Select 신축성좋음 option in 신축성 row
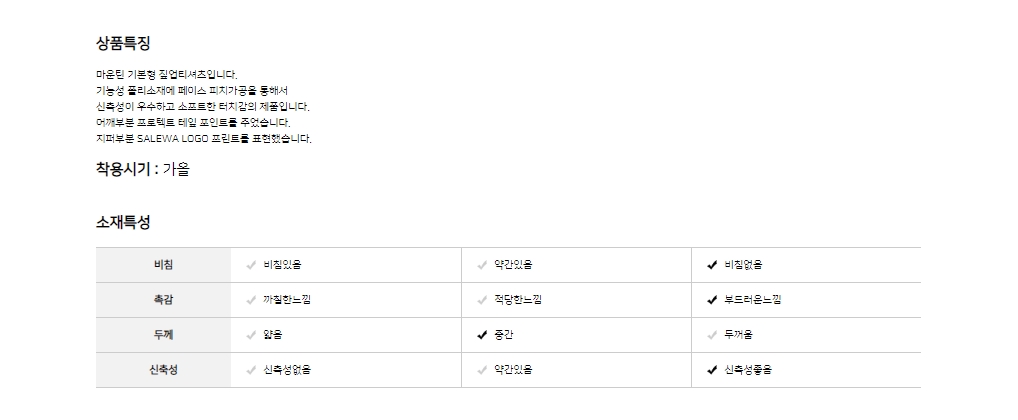Screen dimensions: 1018x420 click(x=748, y=370)
